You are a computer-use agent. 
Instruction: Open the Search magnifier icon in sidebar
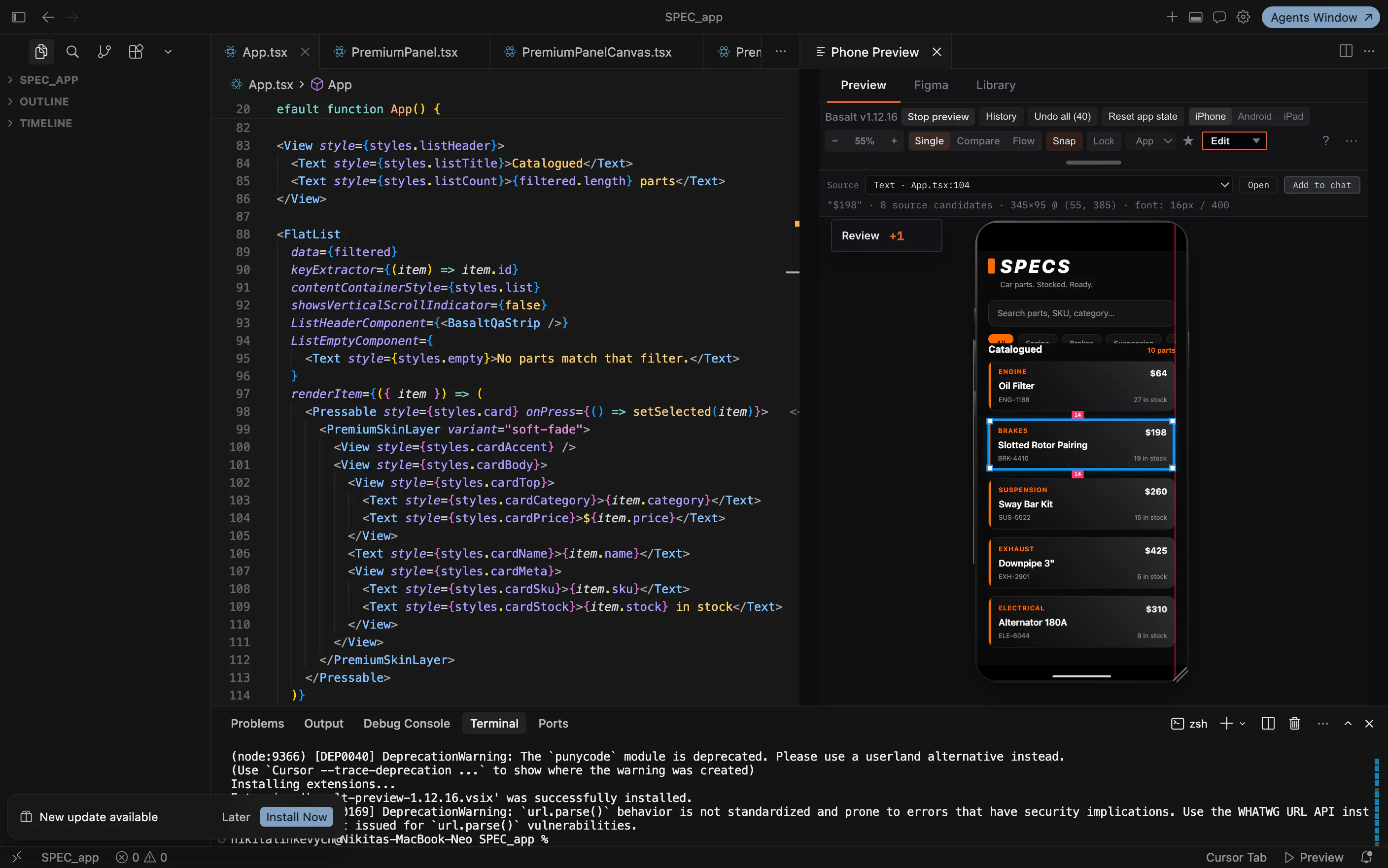click(x=72, y=52)
